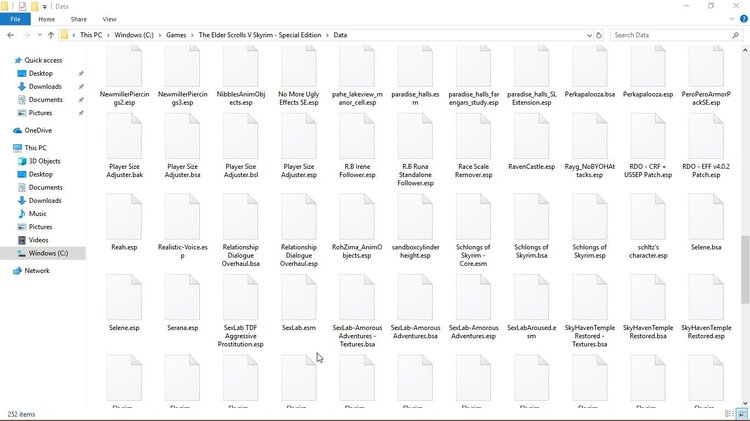Click the vertical scrollbar thumb

click(745, 269)
